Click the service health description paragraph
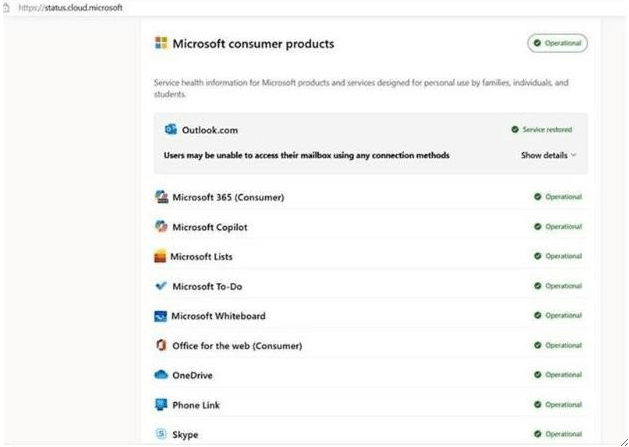Screen dimensions: 629x447 tap(361, 89)
